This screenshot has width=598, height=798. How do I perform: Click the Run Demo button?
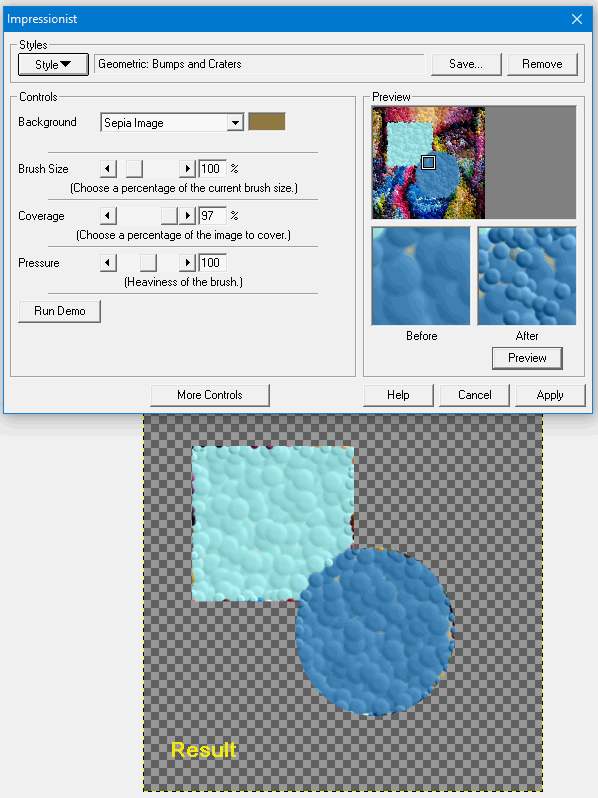tap(60, 311)
